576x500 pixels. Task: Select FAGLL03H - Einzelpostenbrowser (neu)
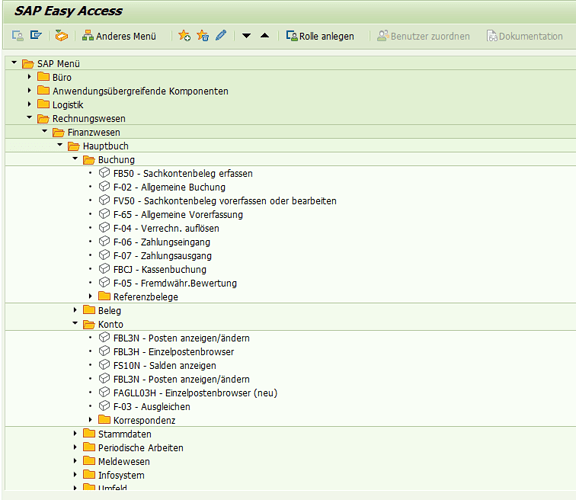pos(195,393)
